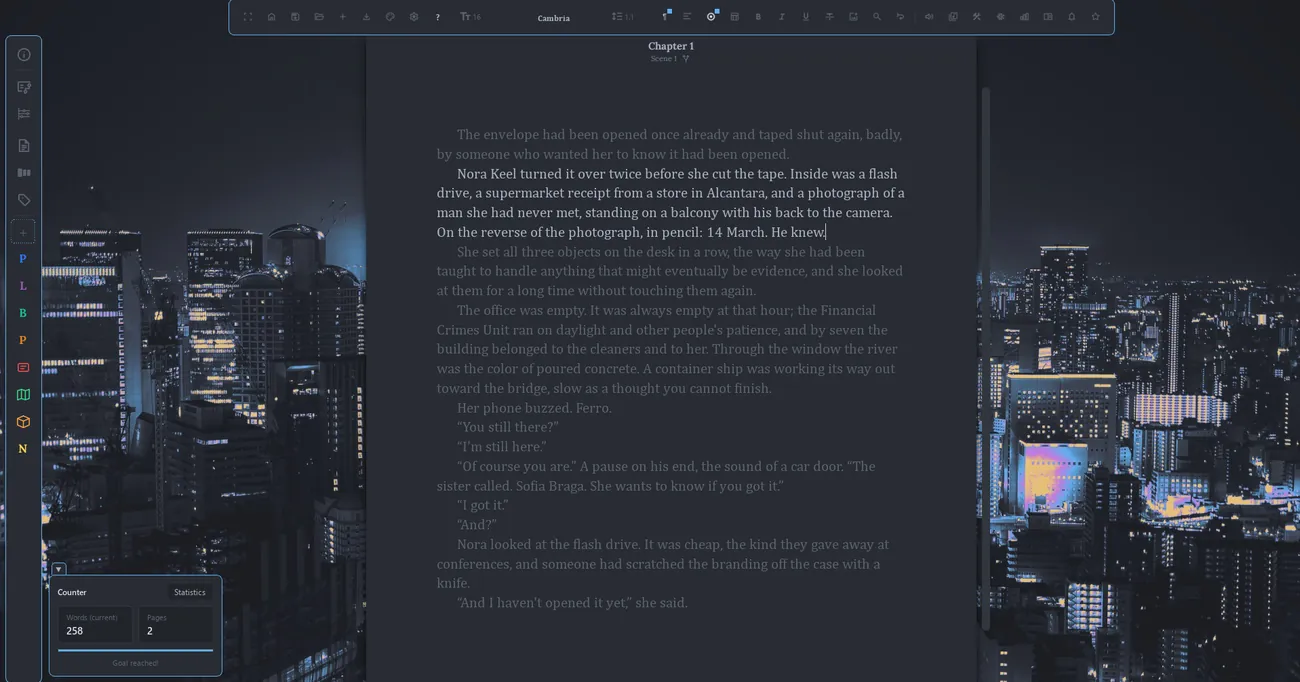
Task: Open the columns board icon in sidebar
Action: tap(24, 173)
